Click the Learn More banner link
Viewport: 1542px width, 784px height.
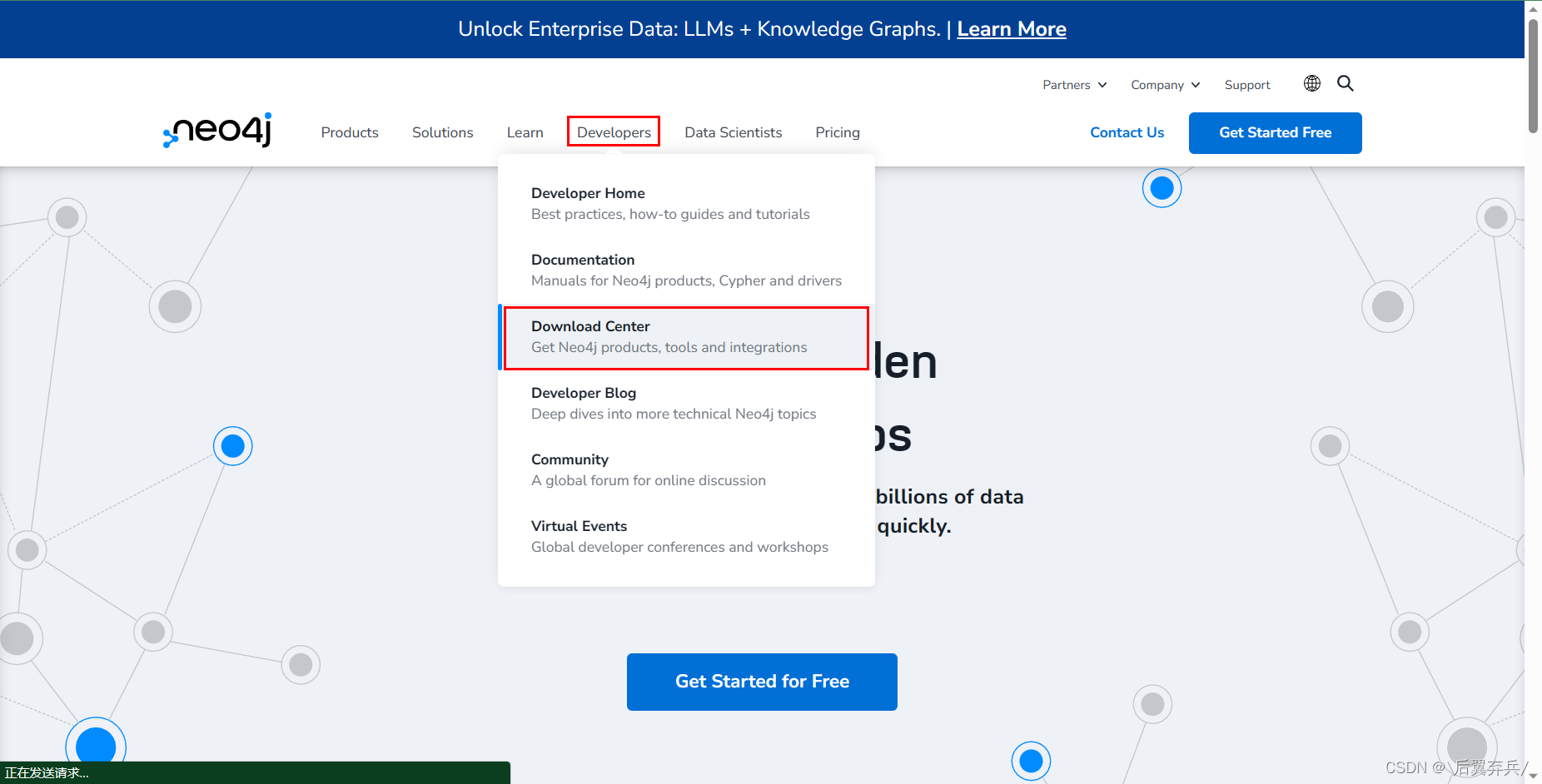[x=1012, y=29]
